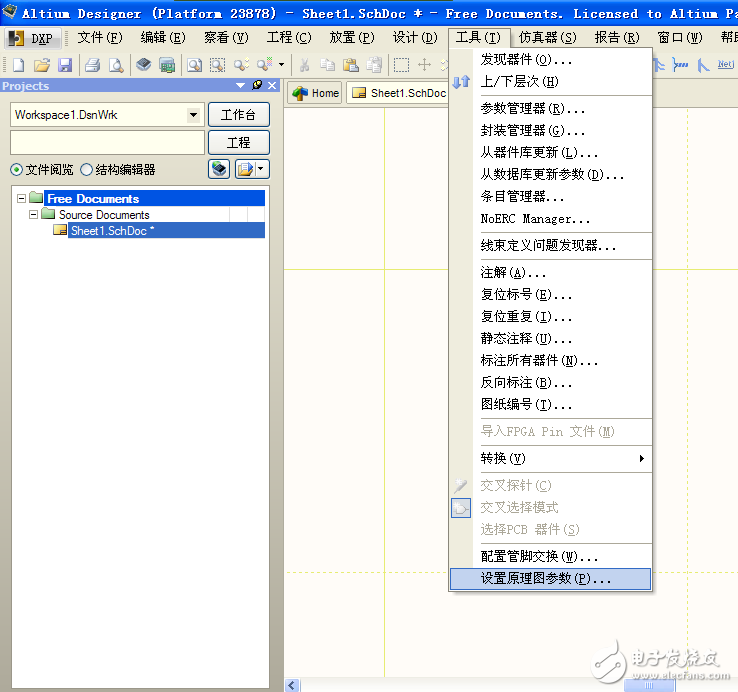Click the DXP system menu button
The height and width of the screenshot is (692, 738).
pyautogui.click(x=33, y=38)
